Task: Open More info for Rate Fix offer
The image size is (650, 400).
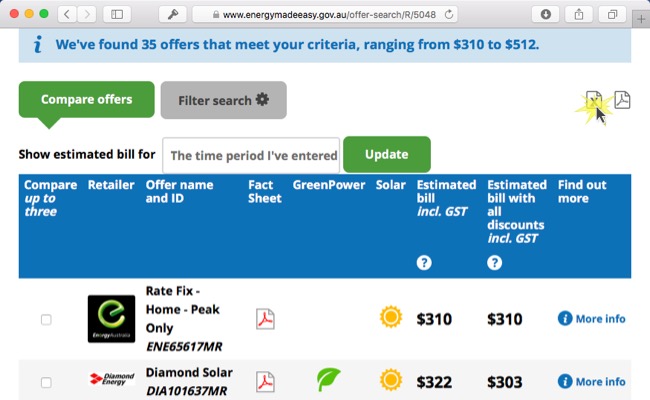Action: pos(592,319)
